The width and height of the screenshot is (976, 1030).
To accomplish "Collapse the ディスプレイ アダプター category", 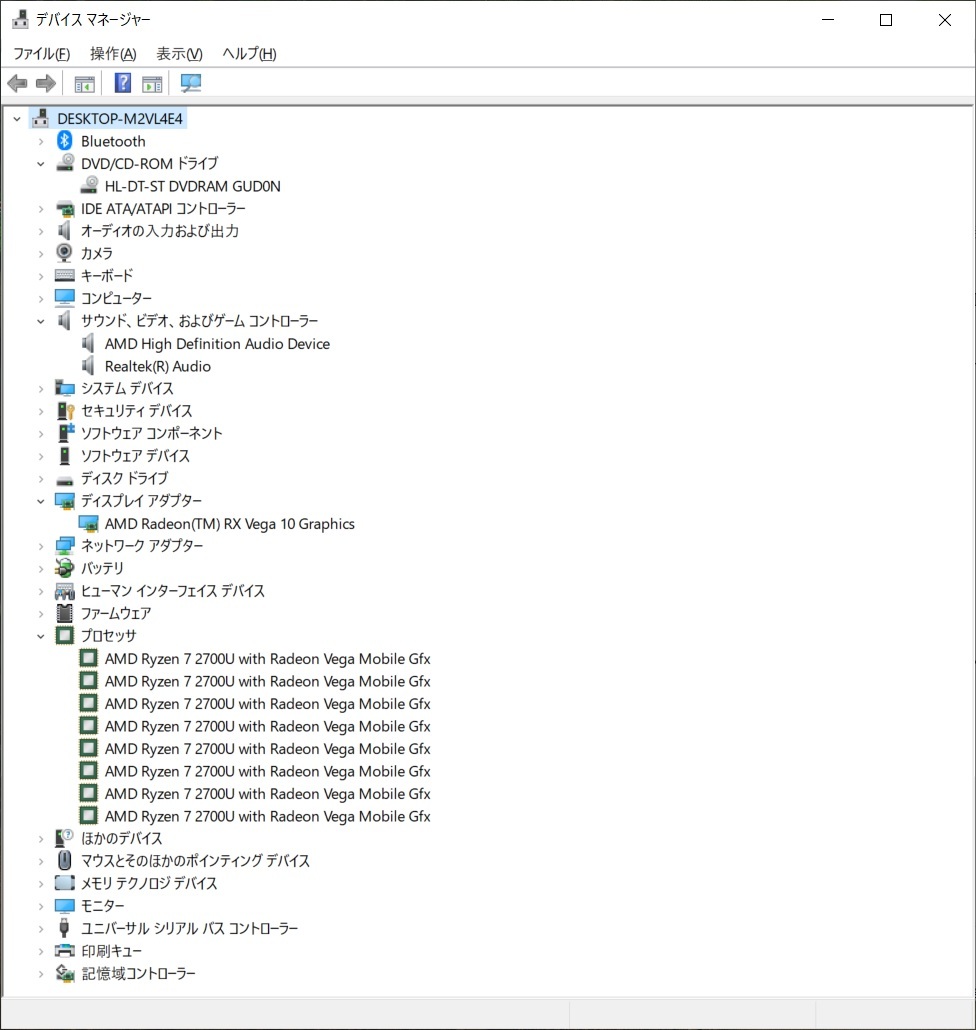I will point(41,501).
